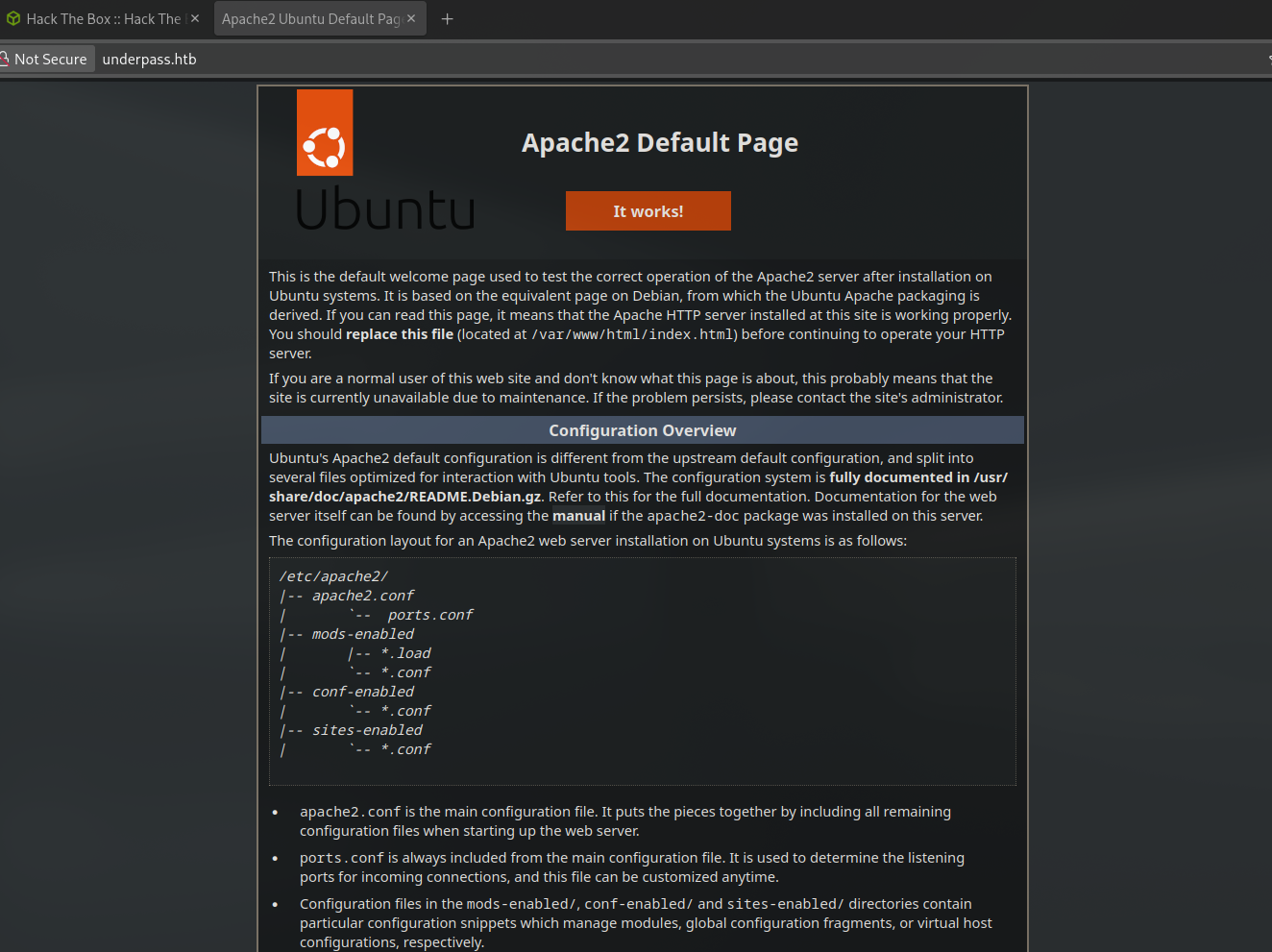Click the Not Secure warning lock icon
Image resolution: width=1272 pixels, height=952 pixels.
coord(4,59)
